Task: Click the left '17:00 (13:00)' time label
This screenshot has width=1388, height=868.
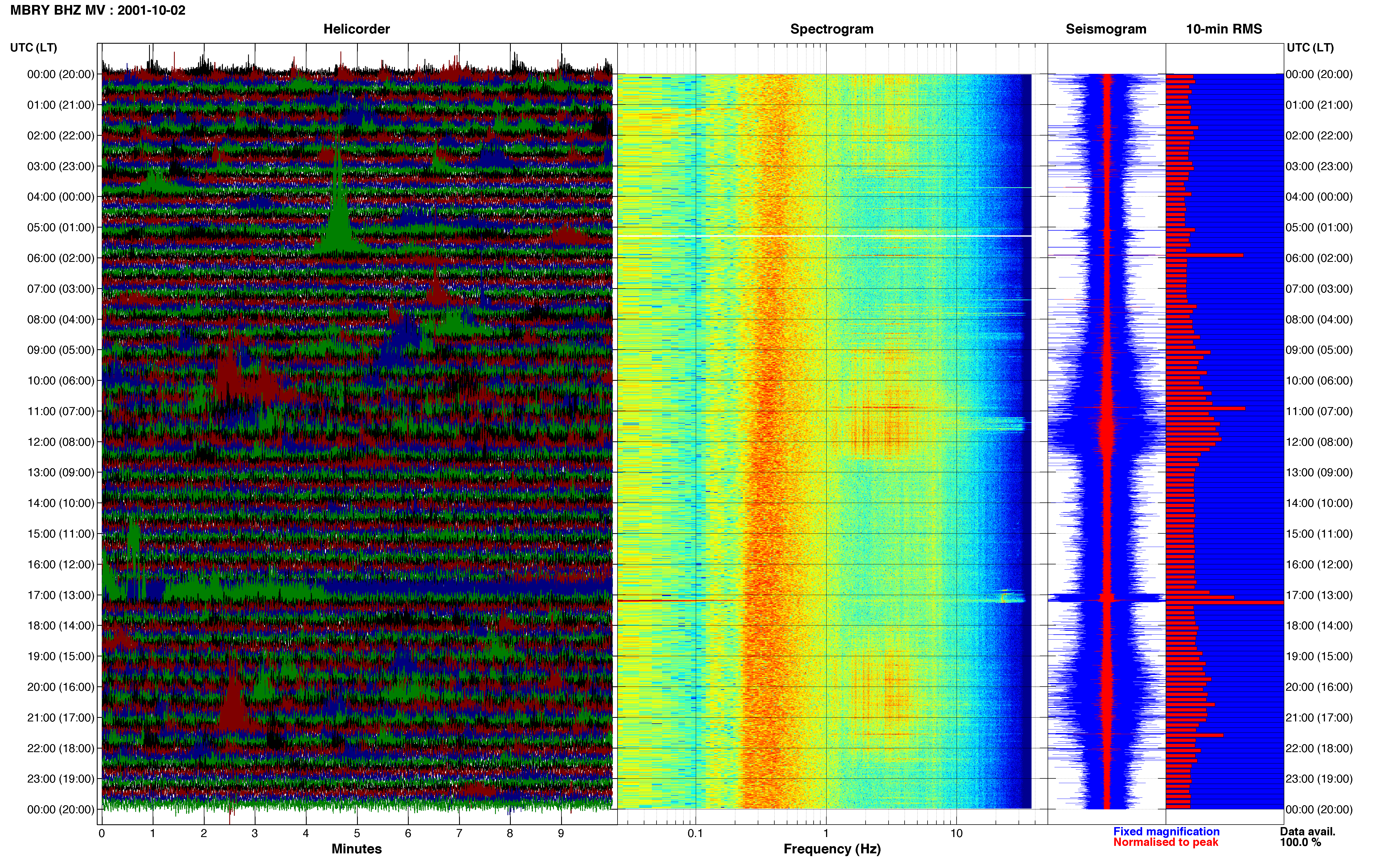Action: pos(61,595)
